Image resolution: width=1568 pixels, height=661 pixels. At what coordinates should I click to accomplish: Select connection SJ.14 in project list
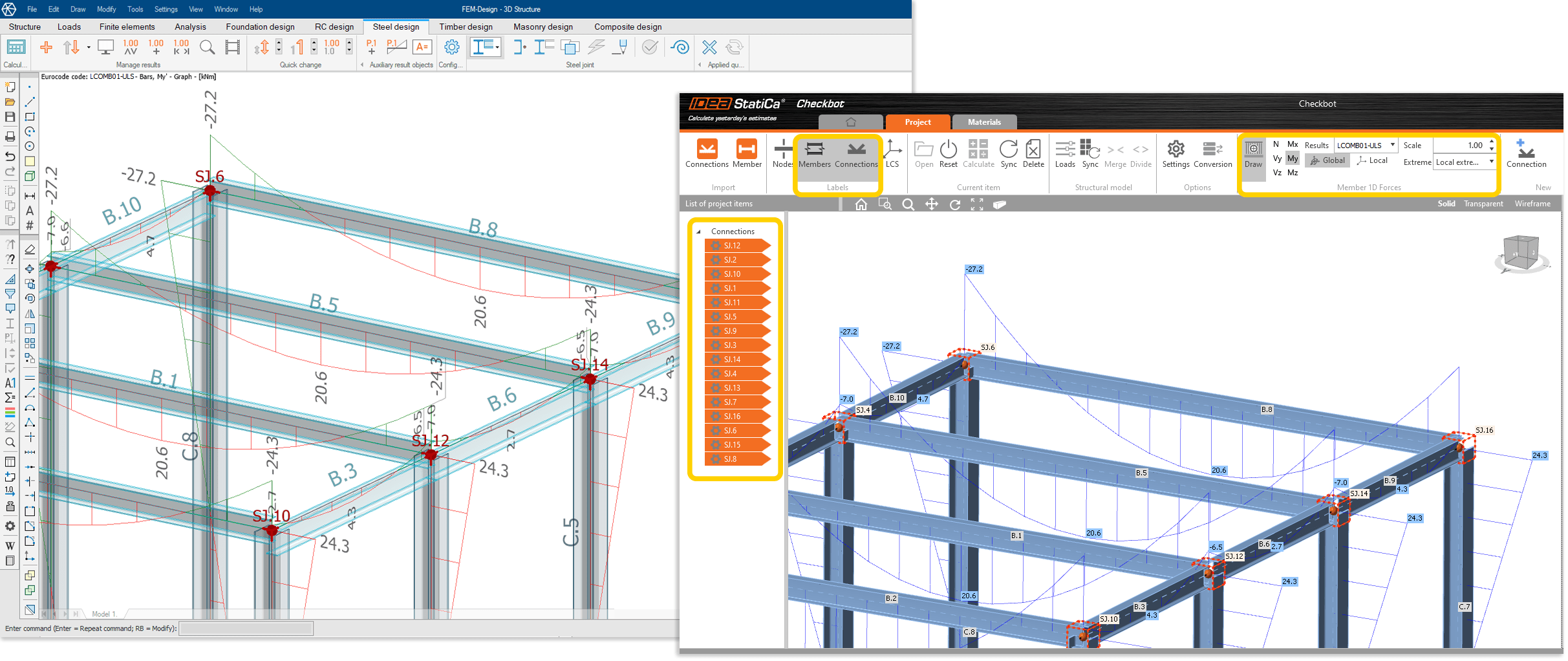738,360
